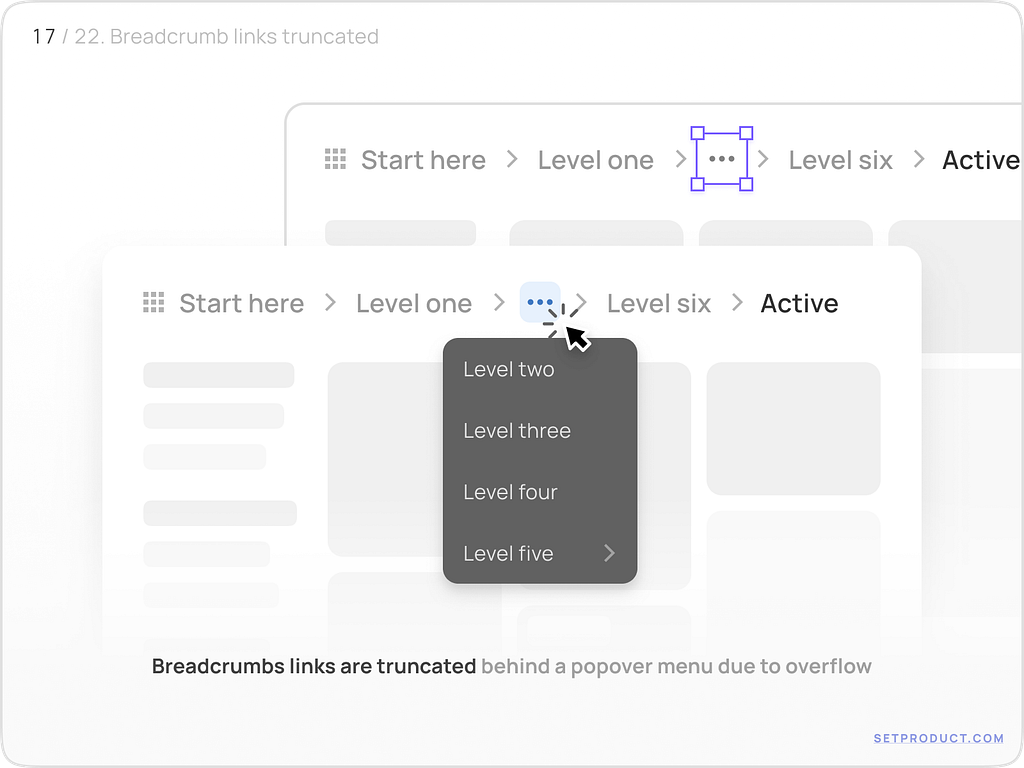
Task: Select Level three in the overflow menu
Action: pos(517,431)
